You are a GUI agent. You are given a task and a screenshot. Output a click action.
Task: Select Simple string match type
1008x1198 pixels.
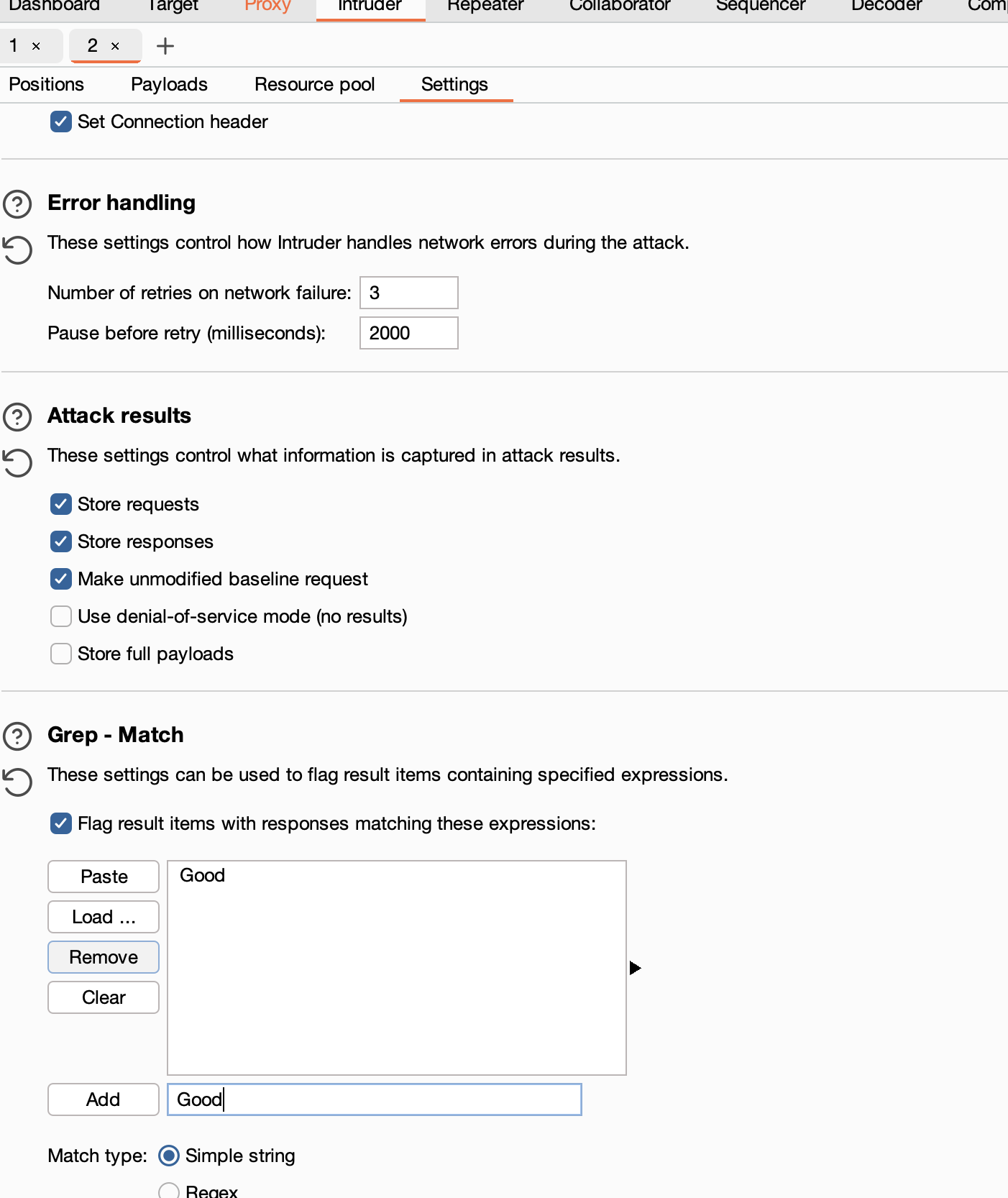[x=169, y=1156]
